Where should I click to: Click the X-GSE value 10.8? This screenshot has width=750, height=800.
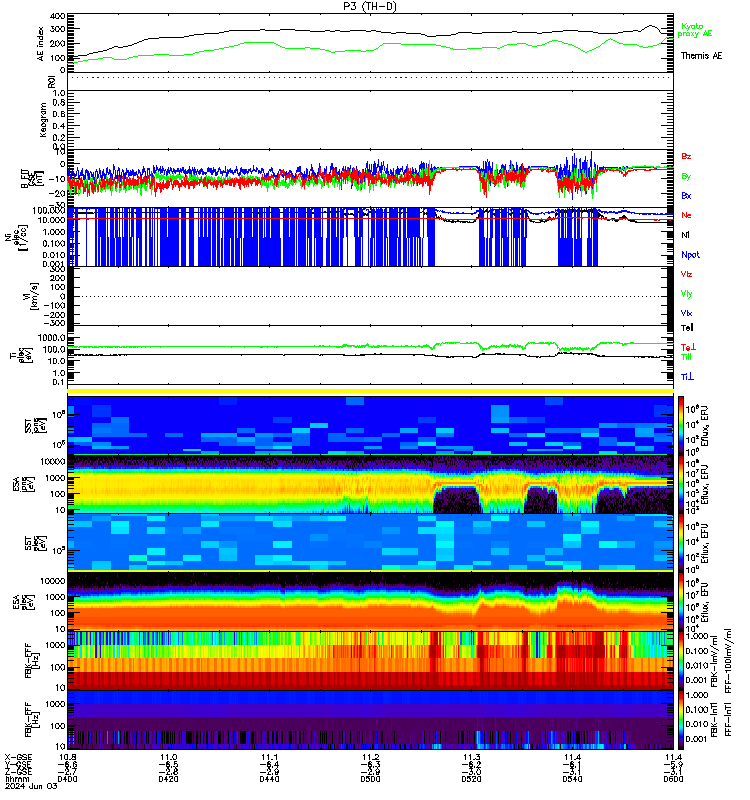tap(67, 757)
